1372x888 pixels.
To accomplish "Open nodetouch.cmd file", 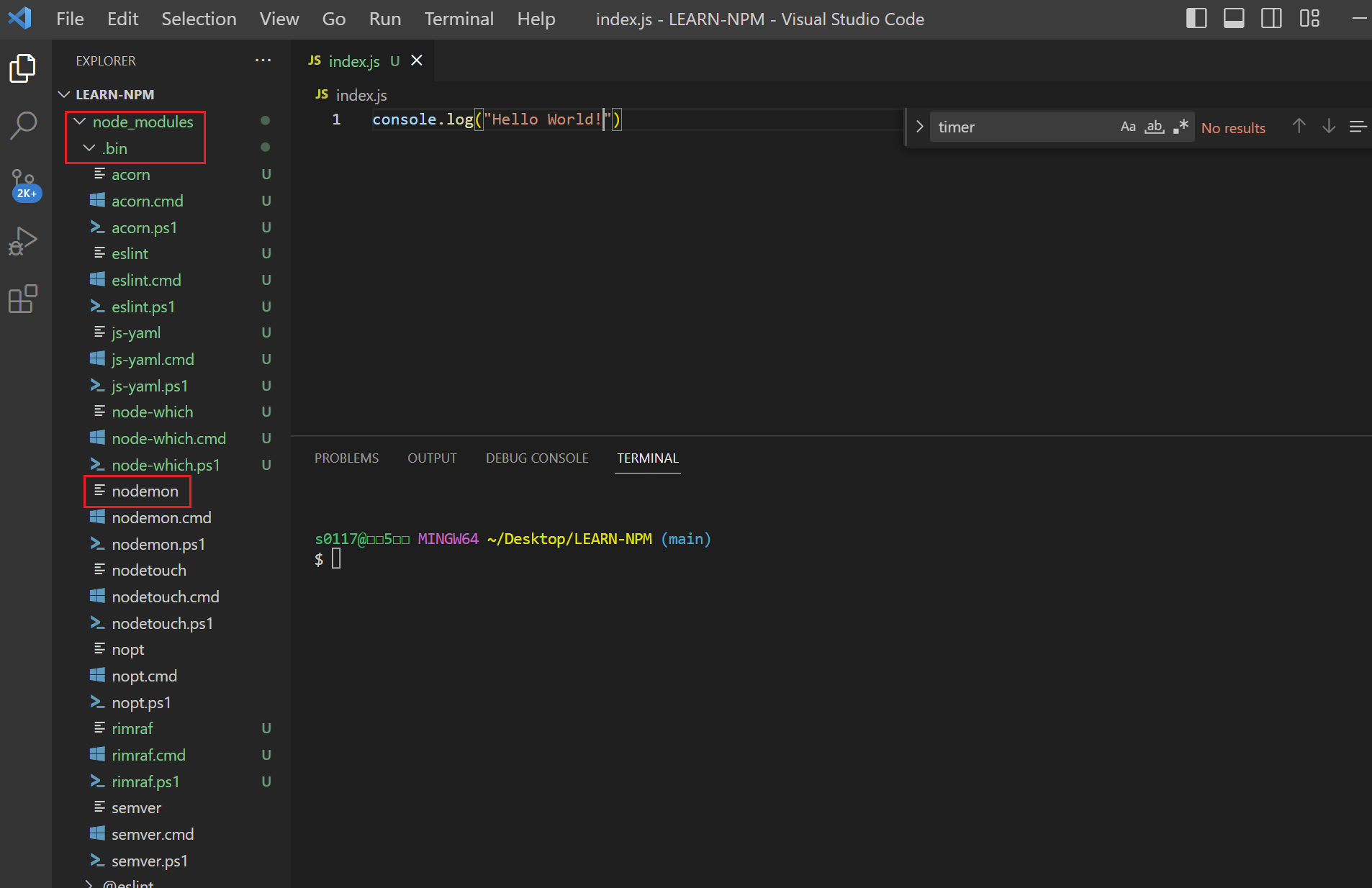I will click(x=171, y=597).
